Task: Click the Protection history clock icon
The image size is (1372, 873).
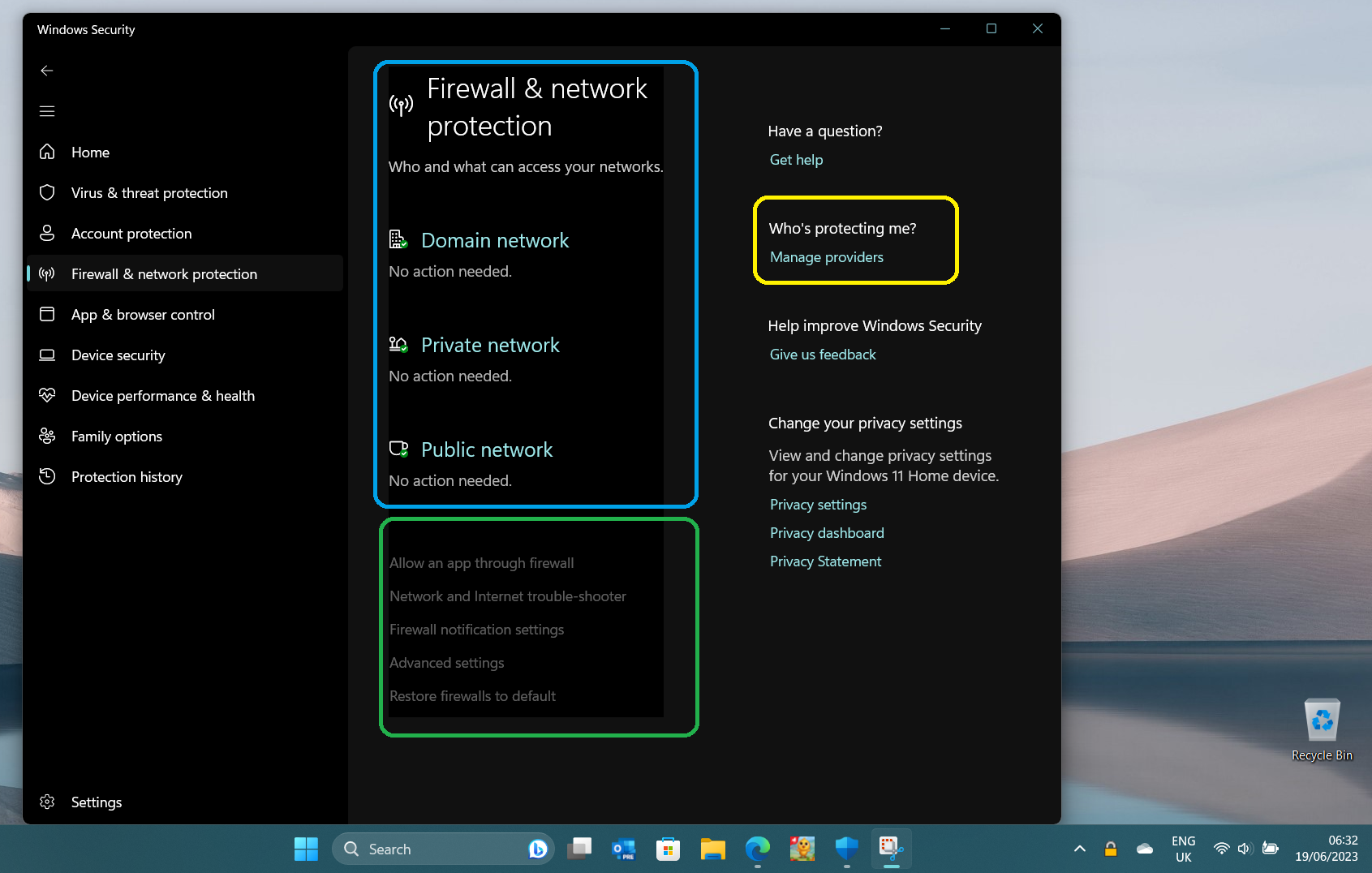Action: tap(47, 476)
